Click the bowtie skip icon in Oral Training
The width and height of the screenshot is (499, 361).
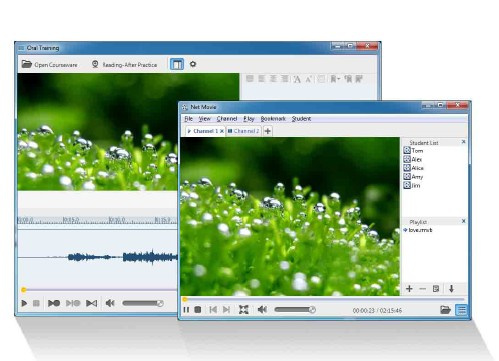[91, 303]
